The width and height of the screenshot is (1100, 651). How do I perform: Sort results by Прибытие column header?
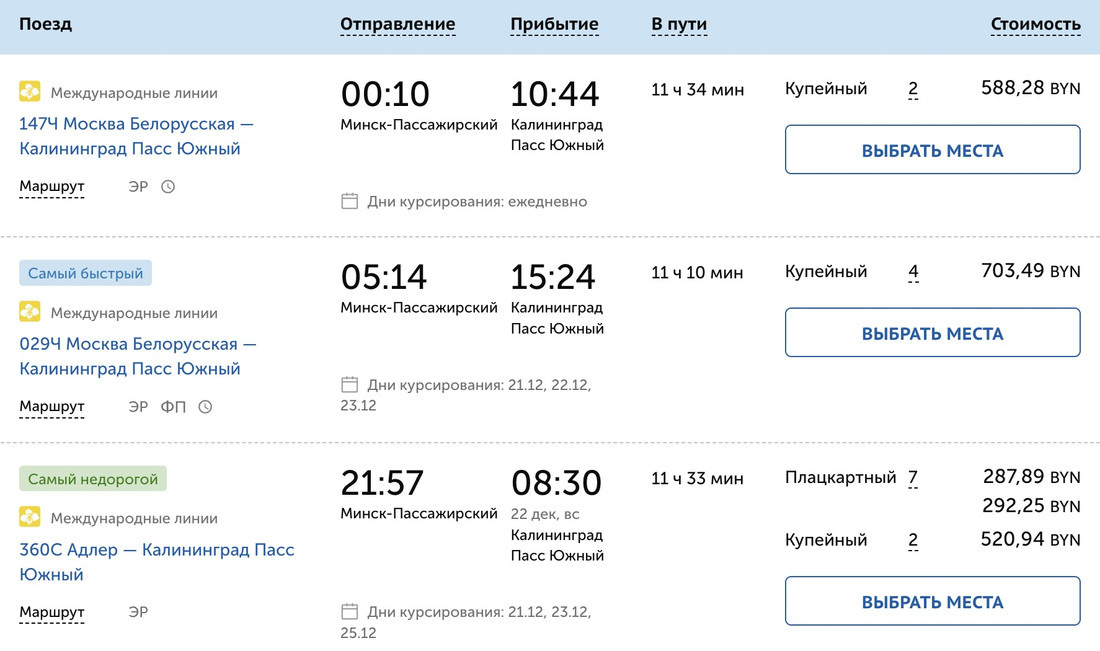(x=554, y=24)
